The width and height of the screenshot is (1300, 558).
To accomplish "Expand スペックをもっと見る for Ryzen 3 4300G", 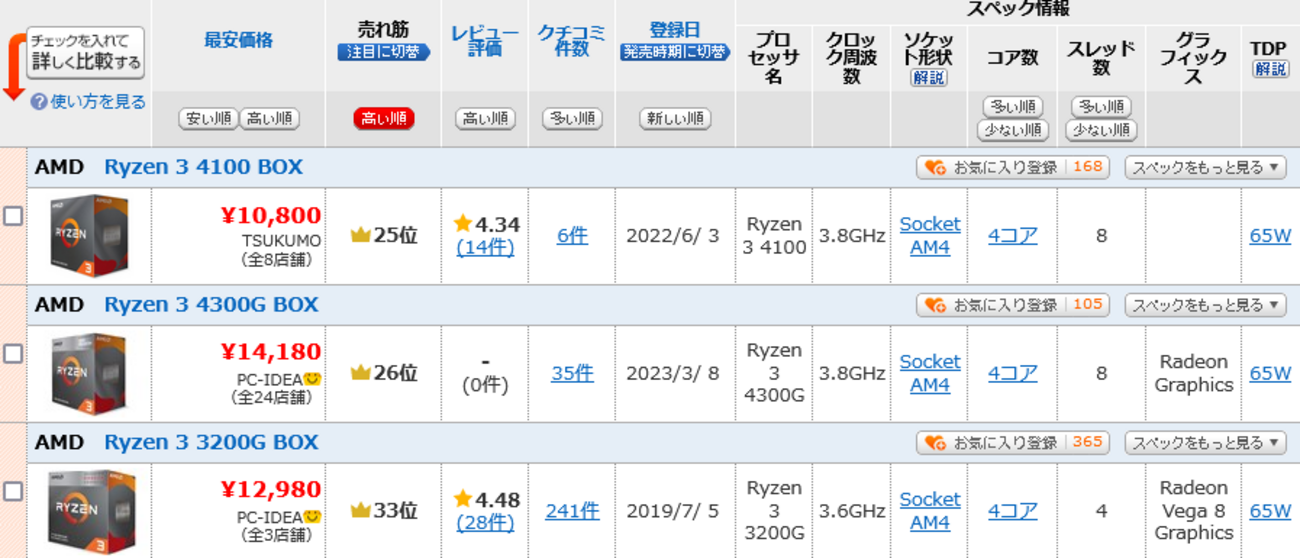I will pyautogui.click(x=1205, y=305).
